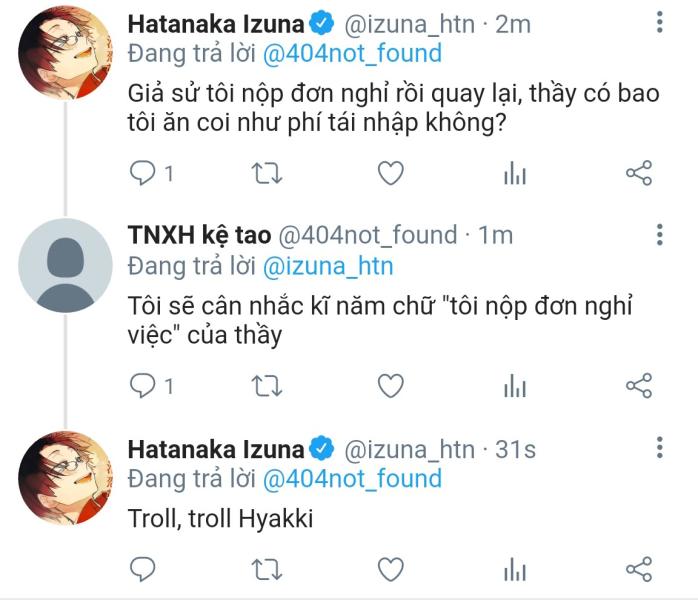The height and width of the screenshot is (600, 698).
Task: Like the first Hatanaka Izuna tweet
Action: point(391,173)
